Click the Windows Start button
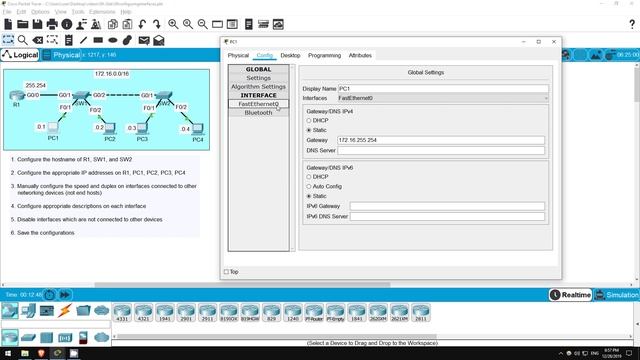The image size is (640, 360). click(8, 353)
